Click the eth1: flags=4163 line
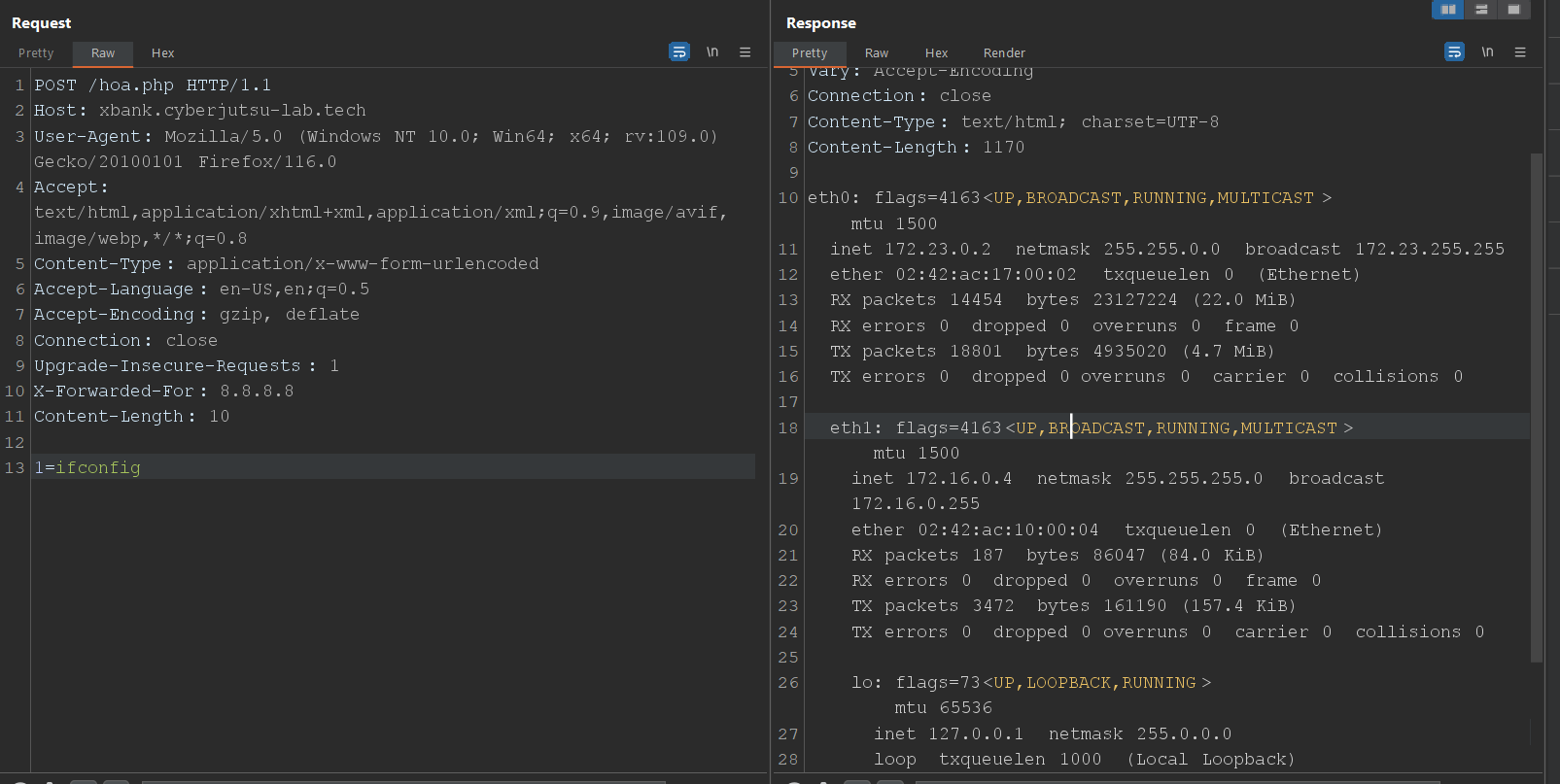 click(1092, 427)
